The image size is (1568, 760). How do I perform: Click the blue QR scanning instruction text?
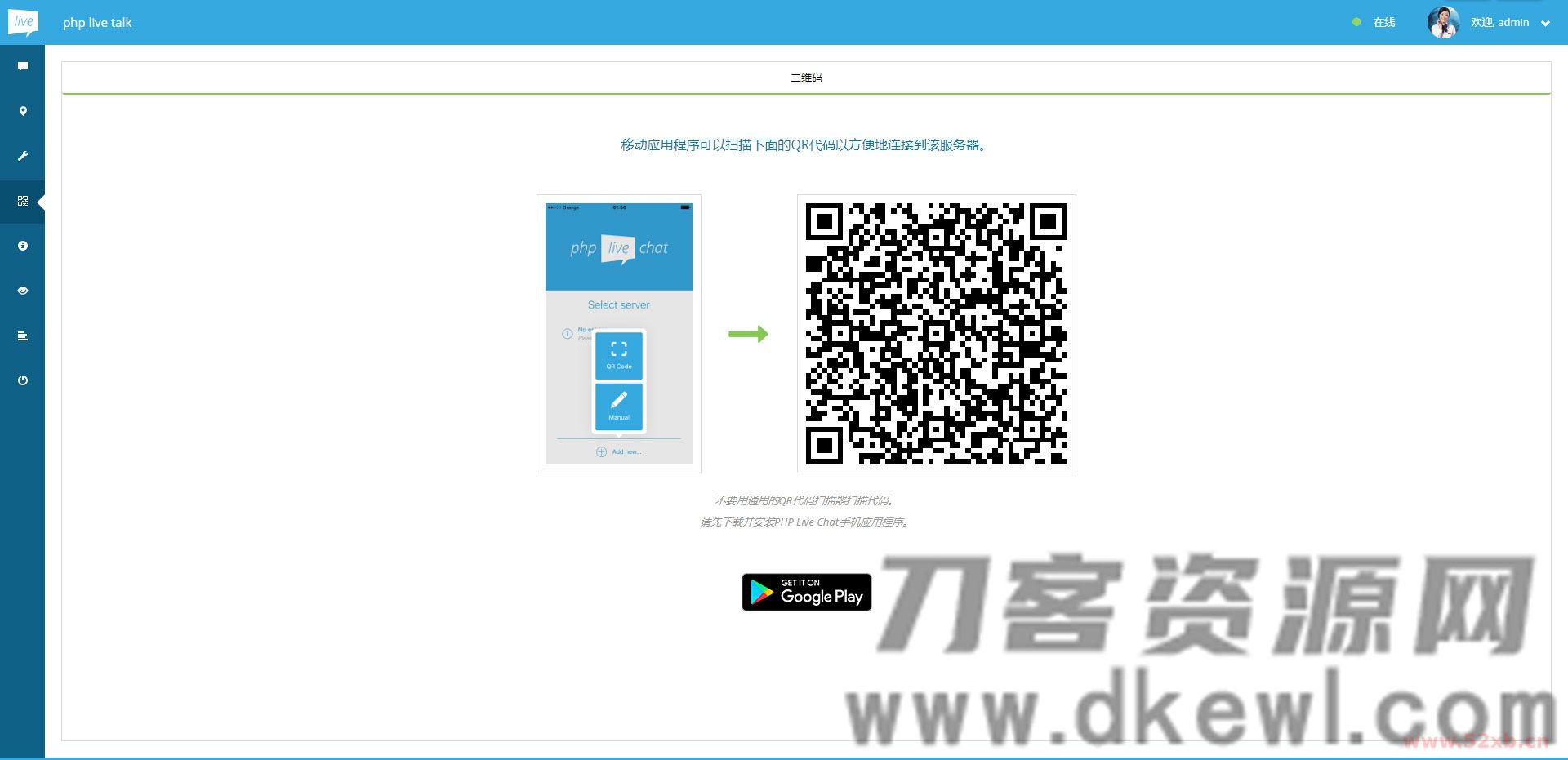pos(804,145)
